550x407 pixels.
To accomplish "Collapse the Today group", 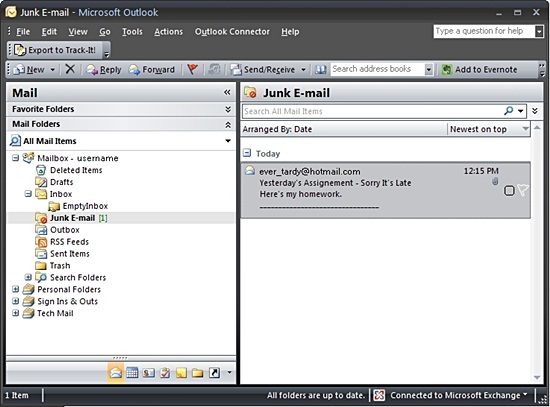I will (x=247, y=153).
